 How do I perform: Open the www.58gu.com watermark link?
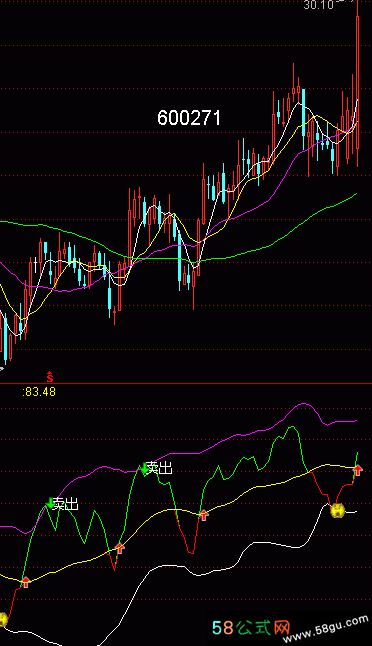(326, 629)
